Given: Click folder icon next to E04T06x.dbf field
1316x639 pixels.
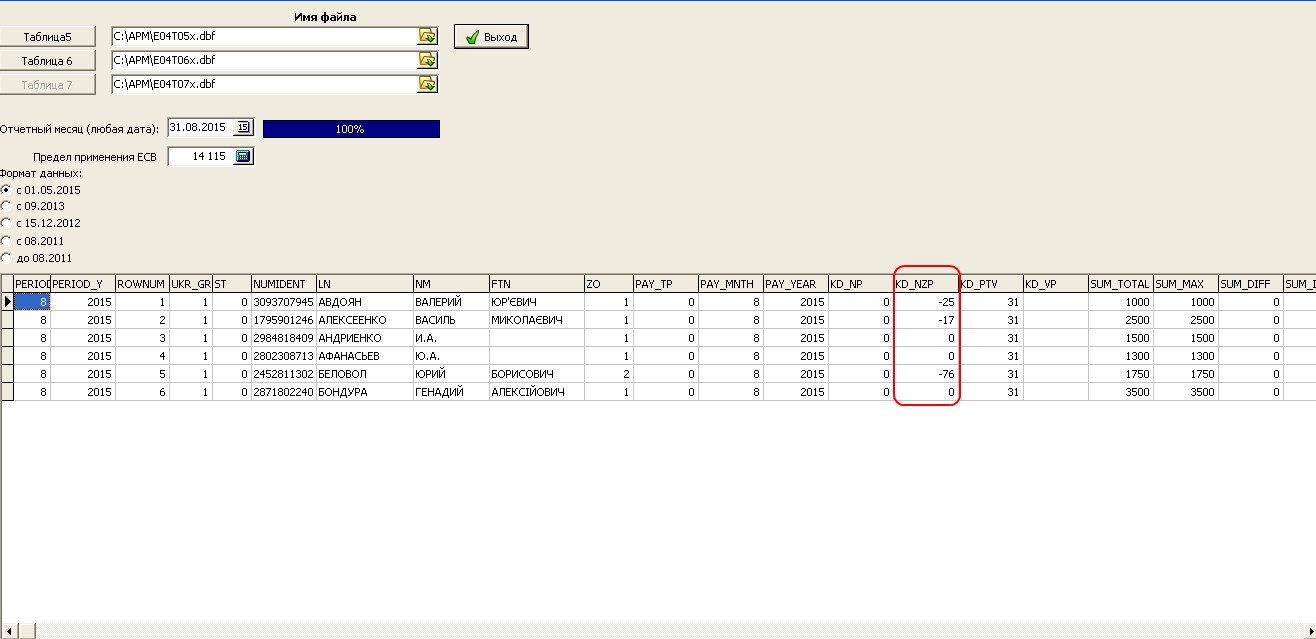Looking at the screenshot, I should point(427,60).
